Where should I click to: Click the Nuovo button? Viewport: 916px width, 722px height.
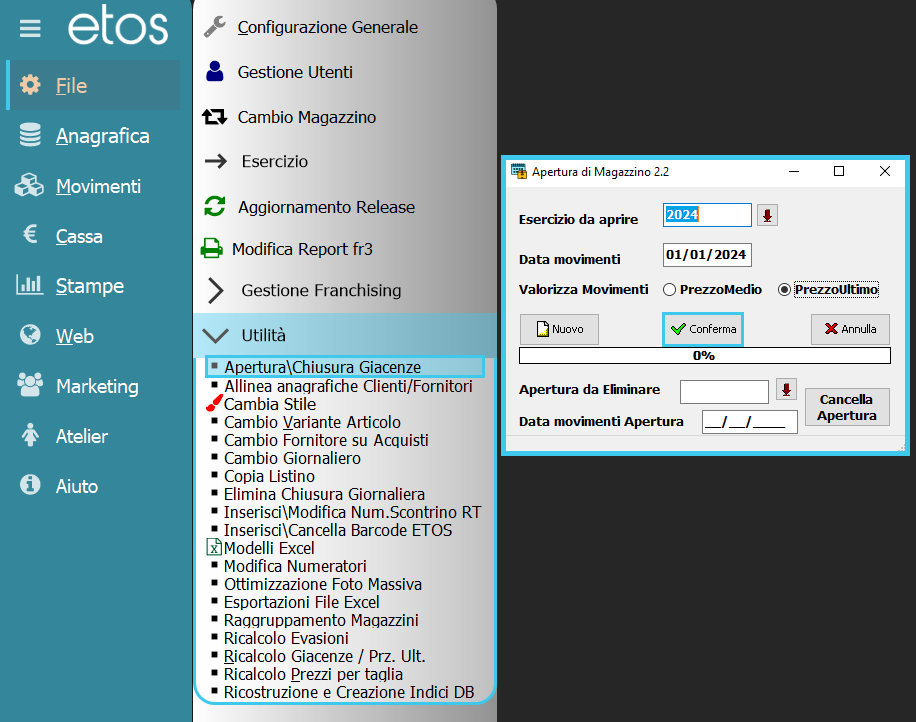(x=560, y=329)
